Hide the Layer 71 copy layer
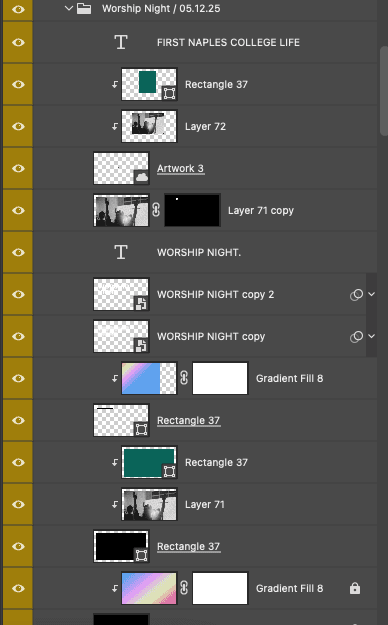This screenshot has width=388, height=625. point(18,210)
